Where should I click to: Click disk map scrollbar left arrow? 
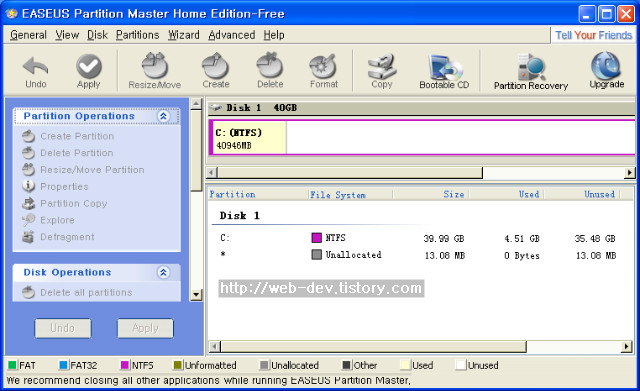coord(212,173)
